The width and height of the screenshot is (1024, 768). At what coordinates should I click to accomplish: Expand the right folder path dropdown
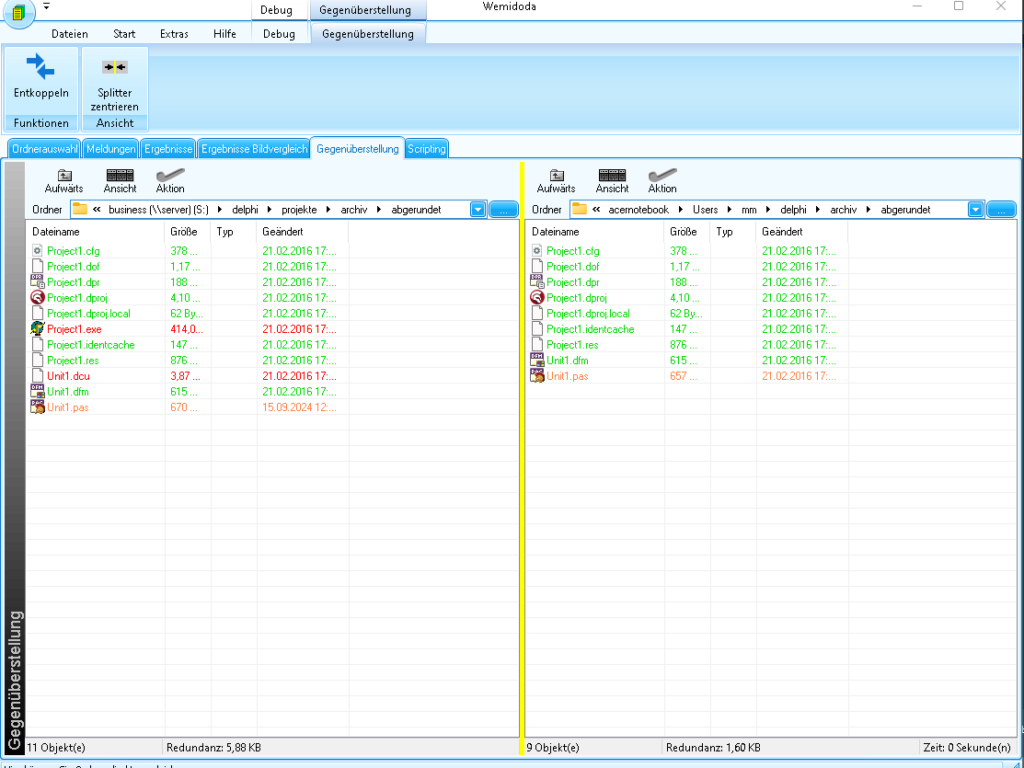(x=976, y=210)
